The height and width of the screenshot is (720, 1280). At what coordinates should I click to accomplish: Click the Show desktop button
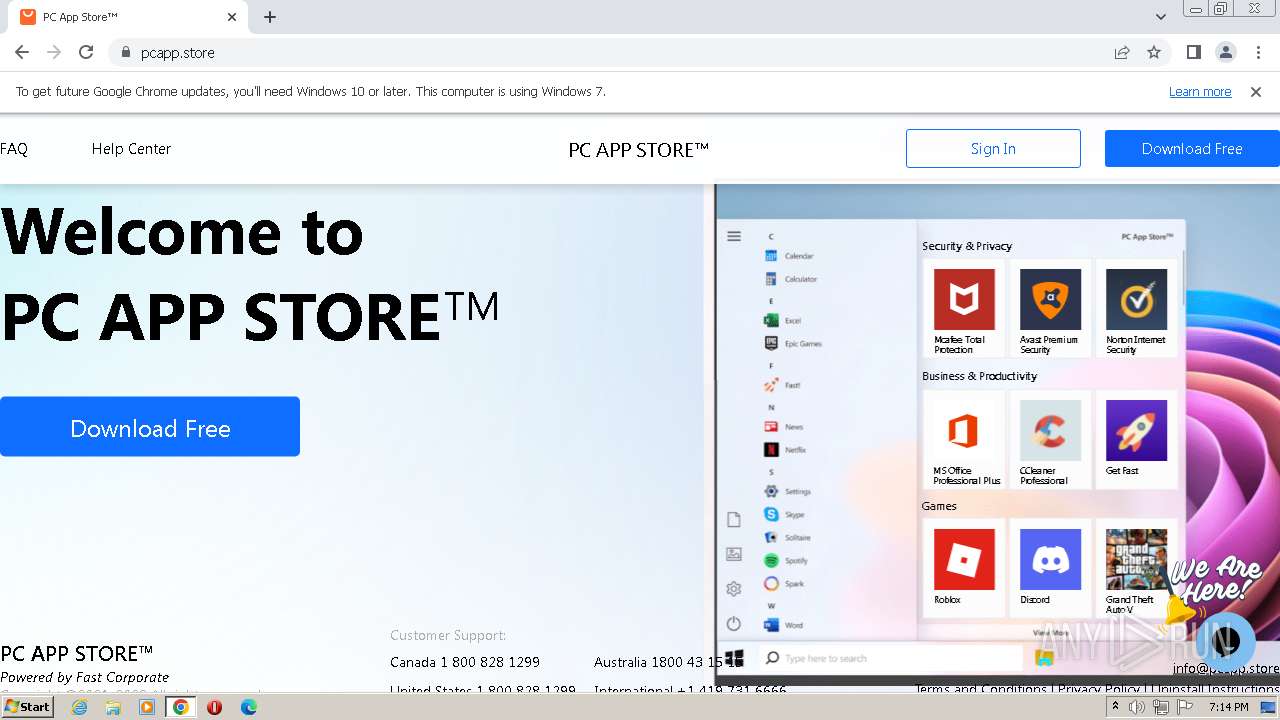[x=1270, y=707]
